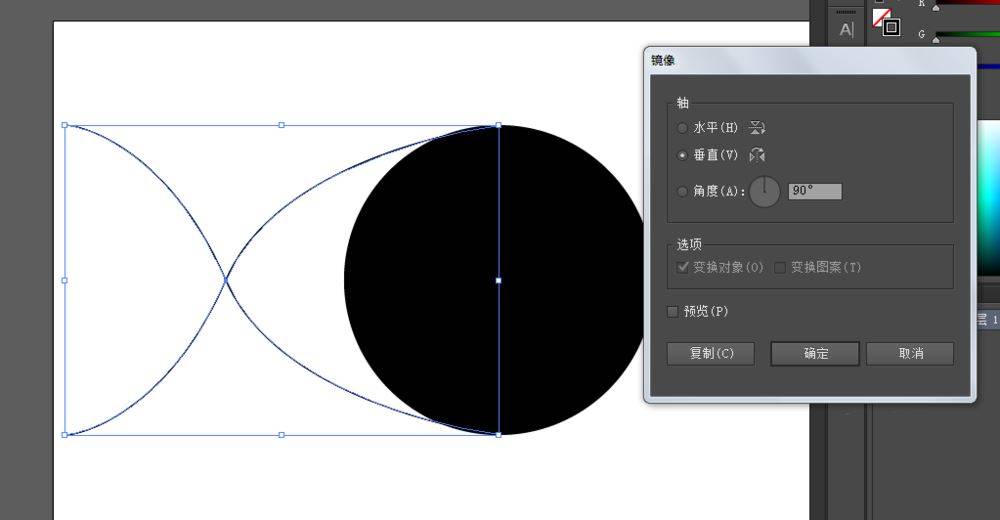The image size is (1000, 520).
Task: Choose the Angle axis radio option
Action: [x=683, y=191]
